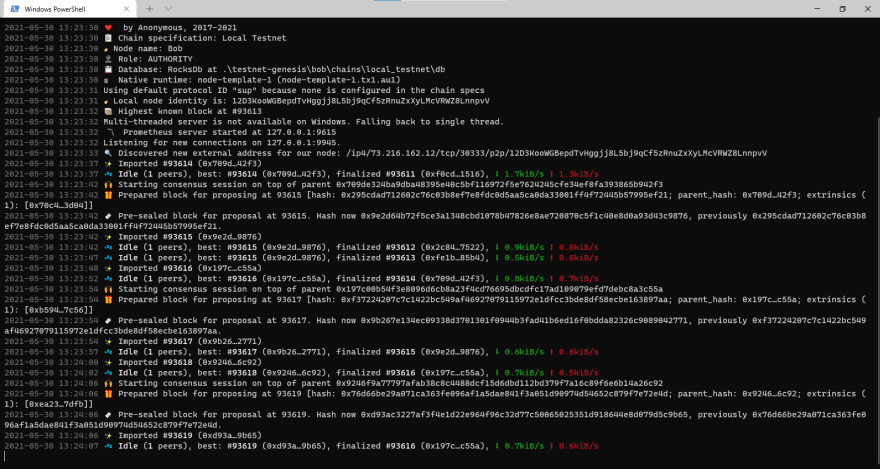
Task: Click the '[0xea23…7dfb]' extrinsics text
Action: pos(55,404)
